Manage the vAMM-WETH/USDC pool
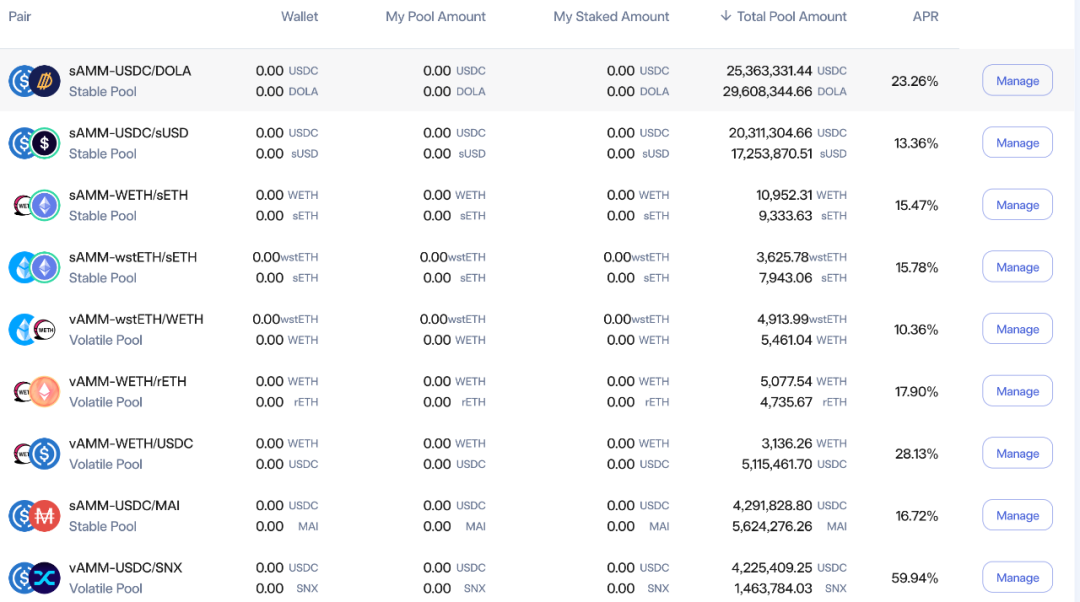The width and height of the screenshot is (1080, 602). [x=1017, y=453]
